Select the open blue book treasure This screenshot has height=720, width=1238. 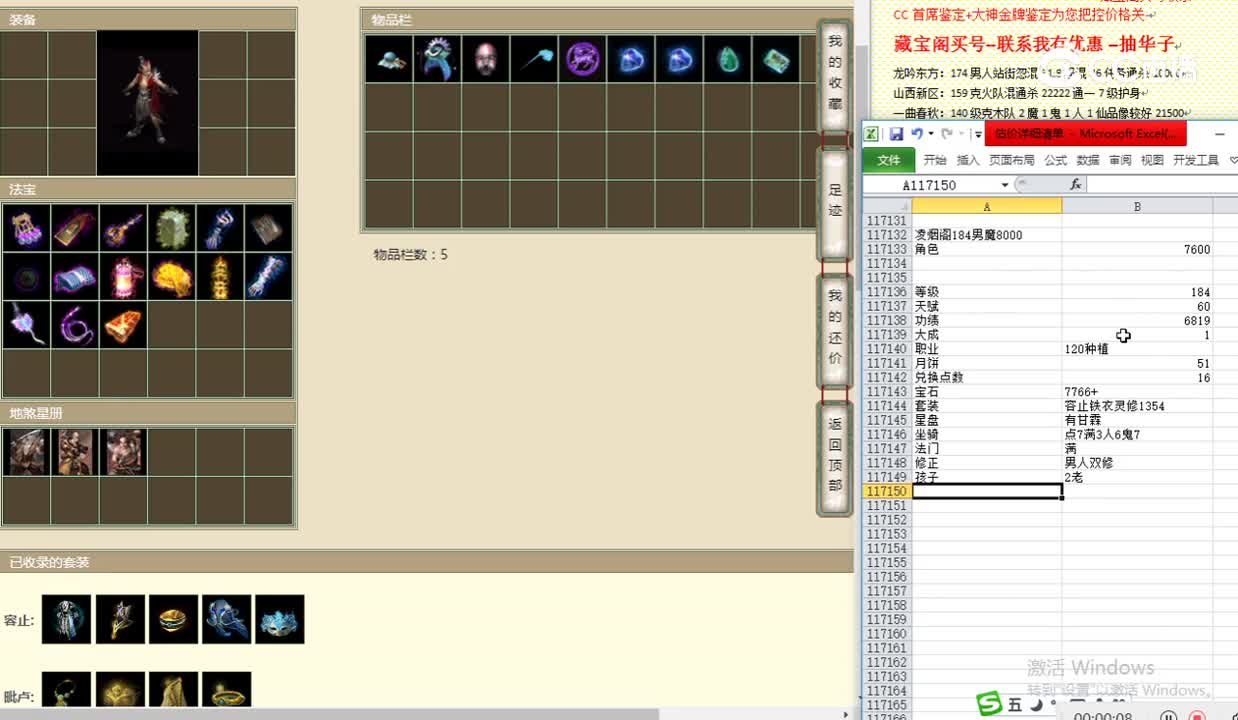coord(75,277)
